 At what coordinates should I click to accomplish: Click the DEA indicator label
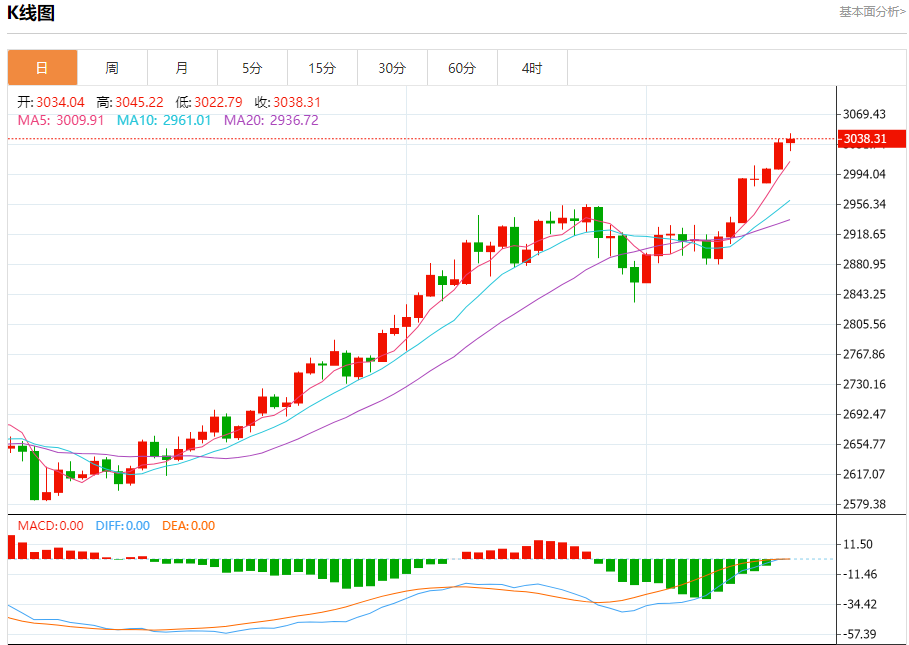coord(188,526)
